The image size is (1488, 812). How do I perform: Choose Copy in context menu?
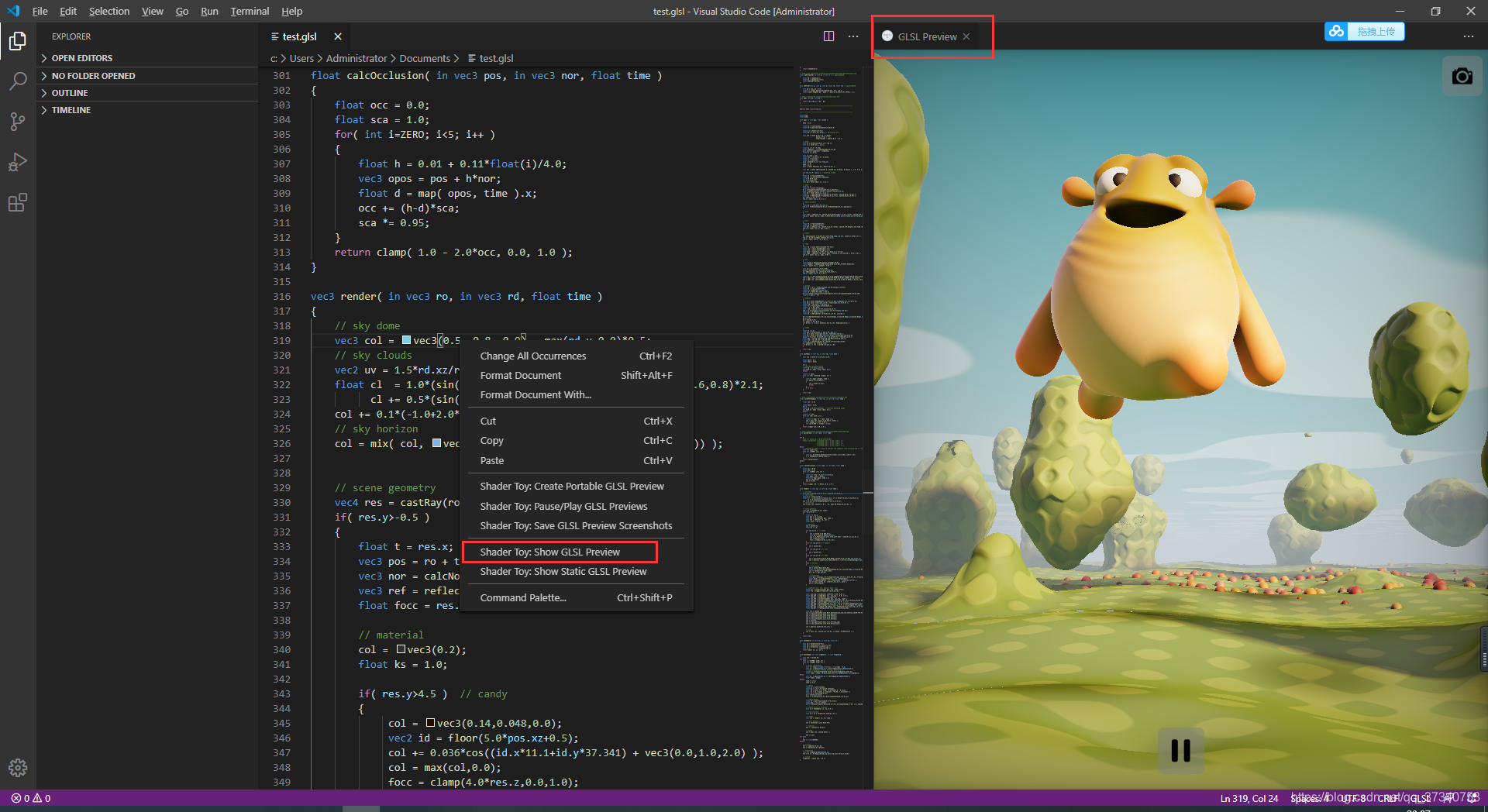click(576, 441)
